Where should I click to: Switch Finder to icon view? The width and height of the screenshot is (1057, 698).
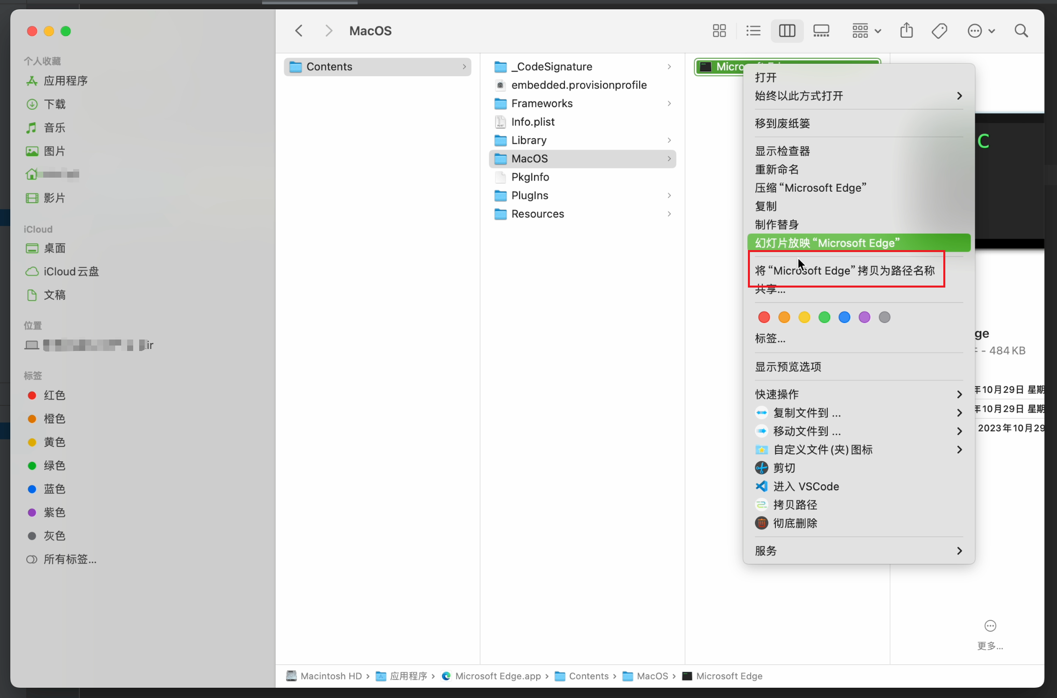(719, 31)
